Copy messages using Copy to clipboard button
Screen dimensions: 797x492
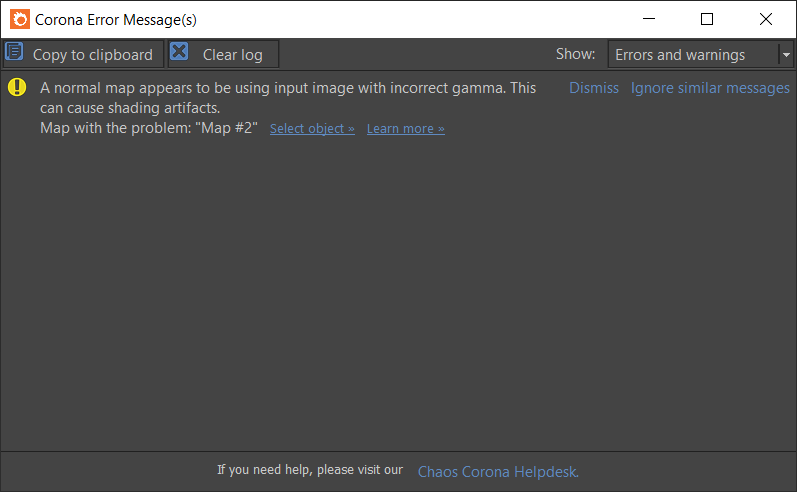[x=83, y=54]
